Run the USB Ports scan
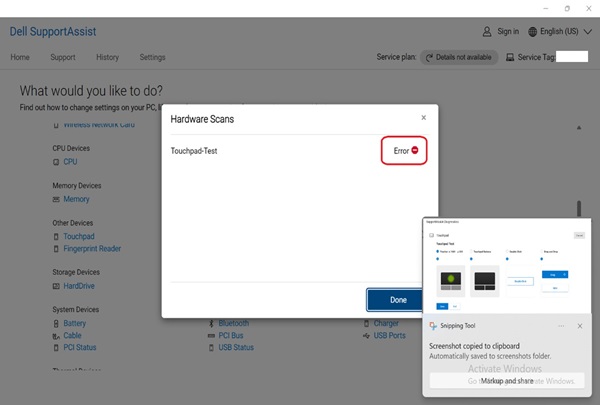 point(390,335)
